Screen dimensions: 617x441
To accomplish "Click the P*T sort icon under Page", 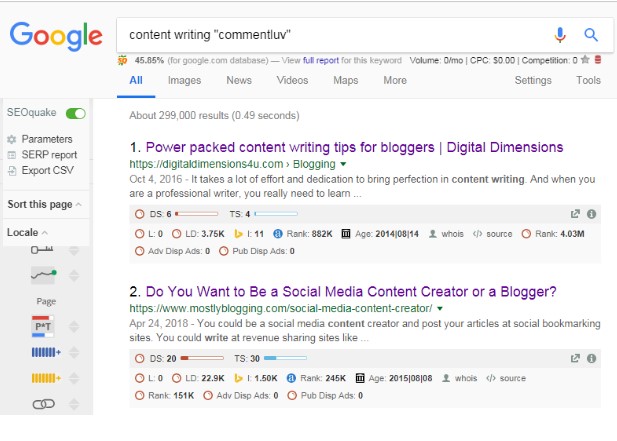I will coord(43,327).
